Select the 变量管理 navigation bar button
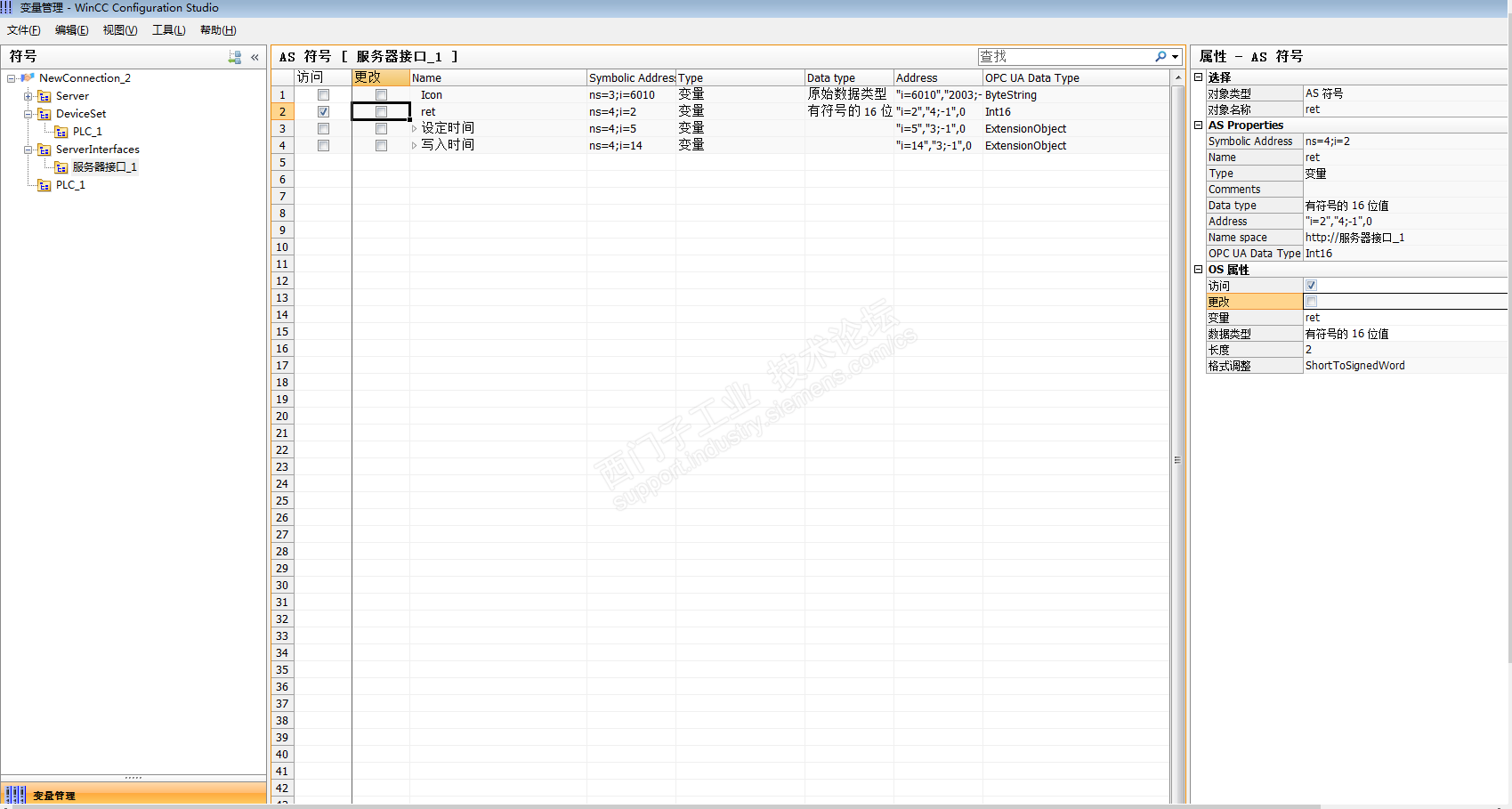This screenshot has height=809, width=1512. coord(133,796)
